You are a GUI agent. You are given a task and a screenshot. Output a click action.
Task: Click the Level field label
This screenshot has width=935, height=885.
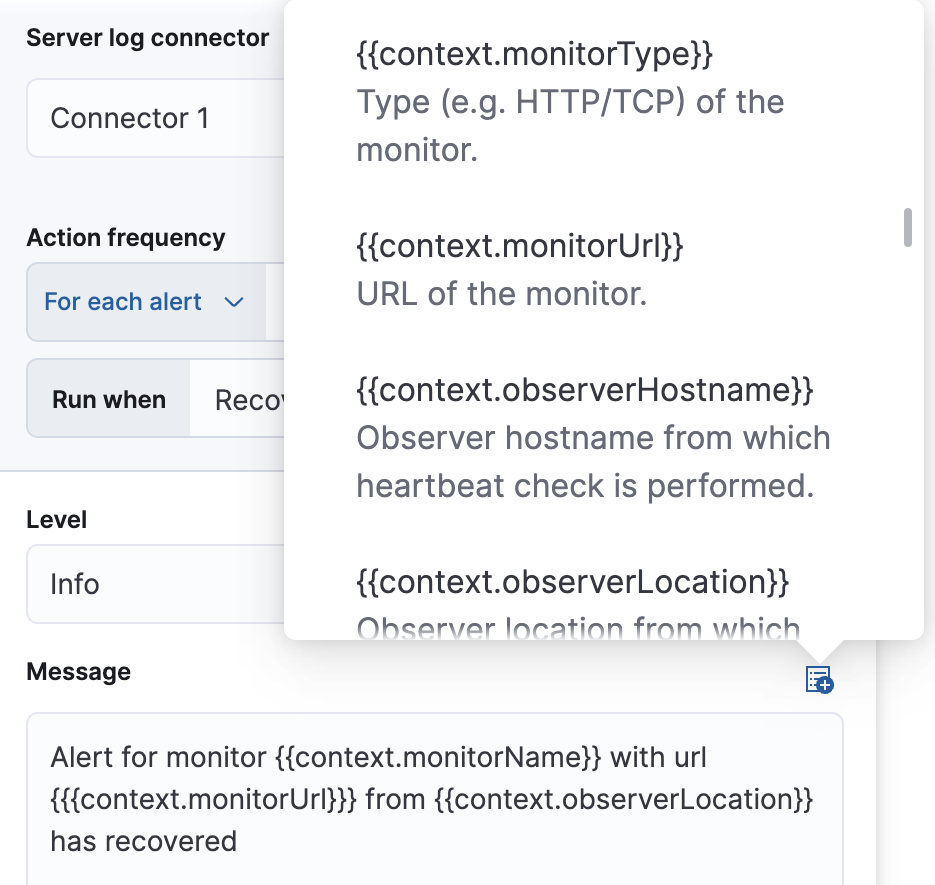click(56, 519)
